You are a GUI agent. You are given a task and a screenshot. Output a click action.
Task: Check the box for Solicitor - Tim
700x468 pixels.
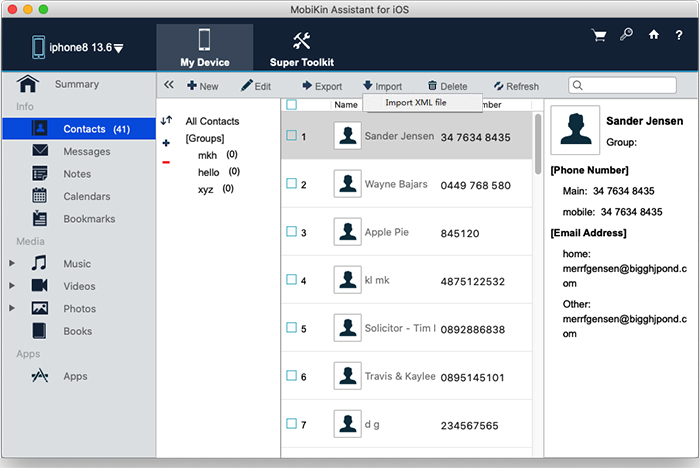pos(291,327)
